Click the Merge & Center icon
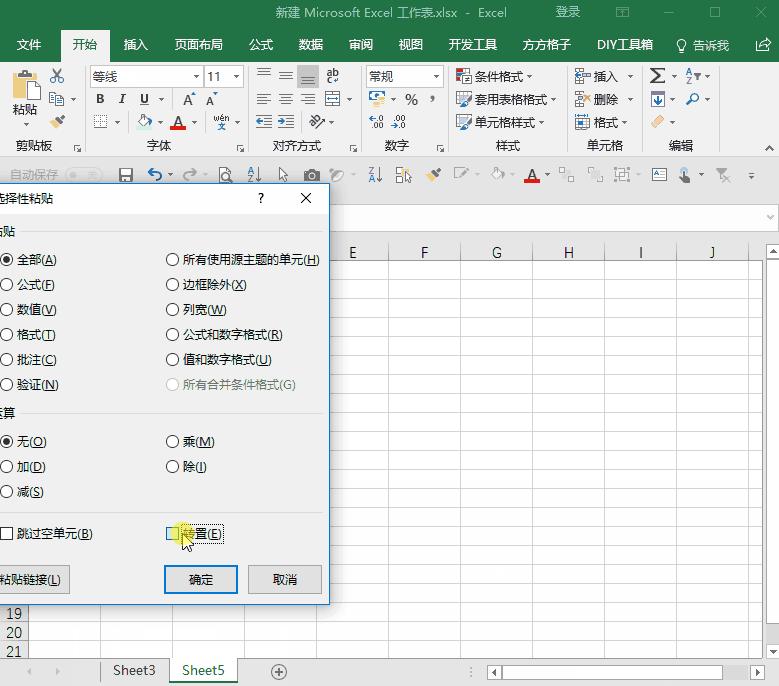The image size is (779, 686). coord(332,99)
